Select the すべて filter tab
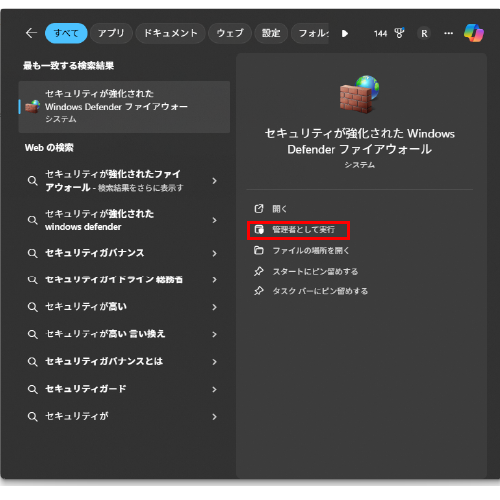Image resolution: width=500 pixels, height=500 pixels. (66, 33)
